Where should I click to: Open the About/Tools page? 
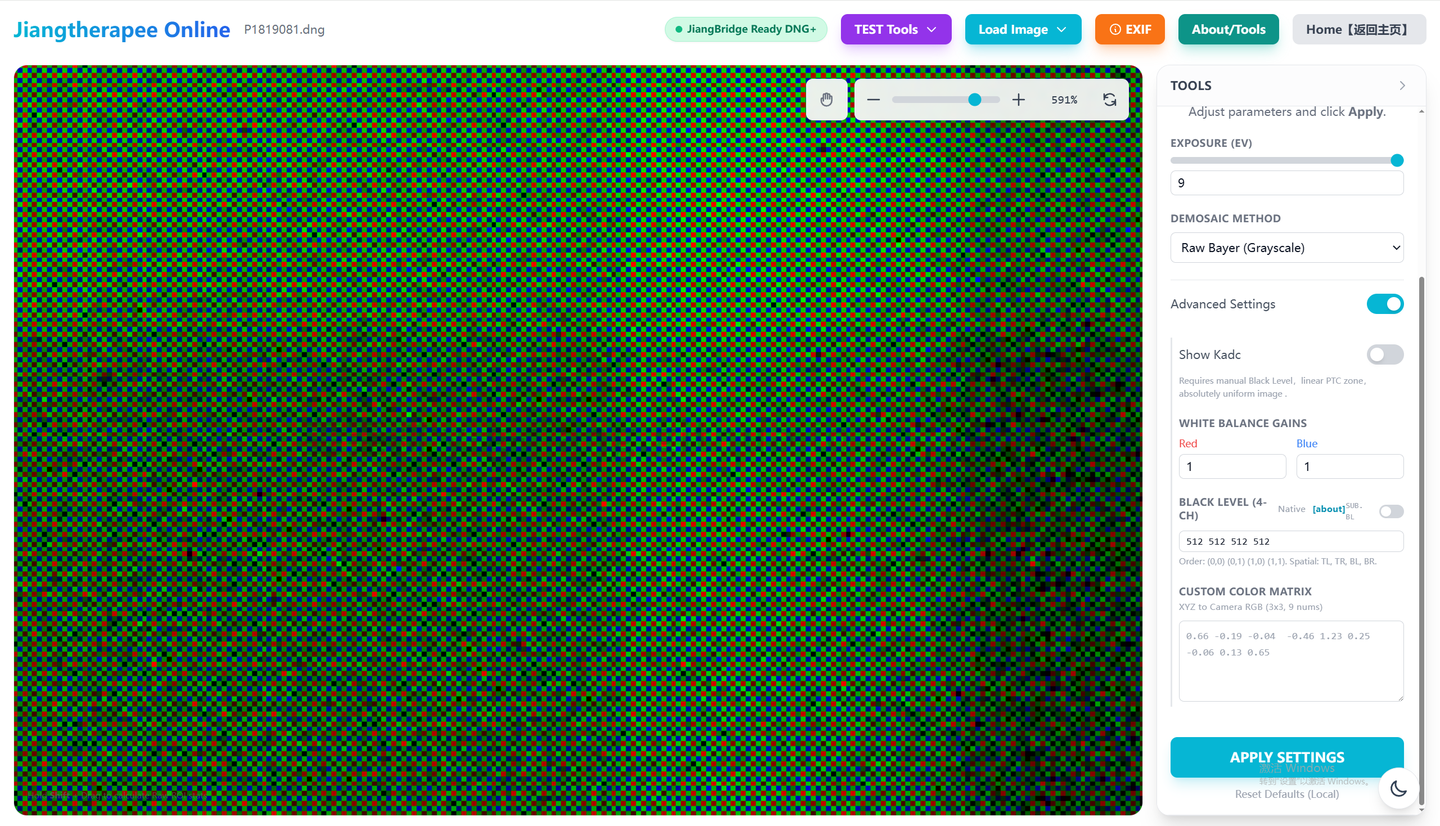tap(1228, 29)
